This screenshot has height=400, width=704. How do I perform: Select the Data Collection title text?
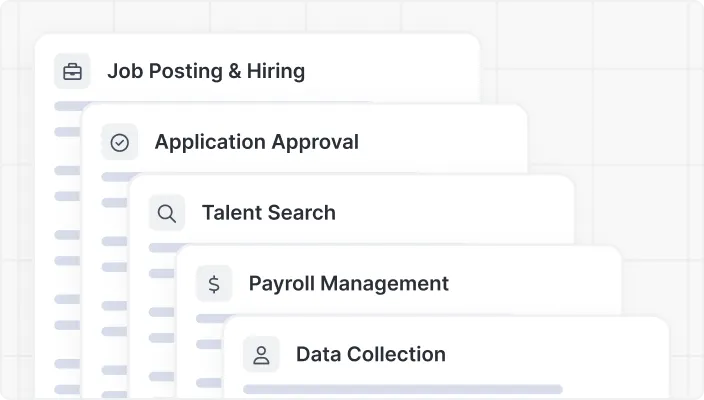tap(370, 355)
